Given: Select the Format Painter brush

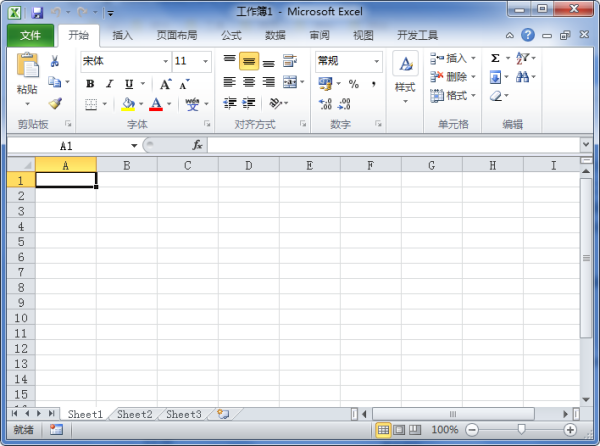Looking at the screenshot, I should point(55,103).
